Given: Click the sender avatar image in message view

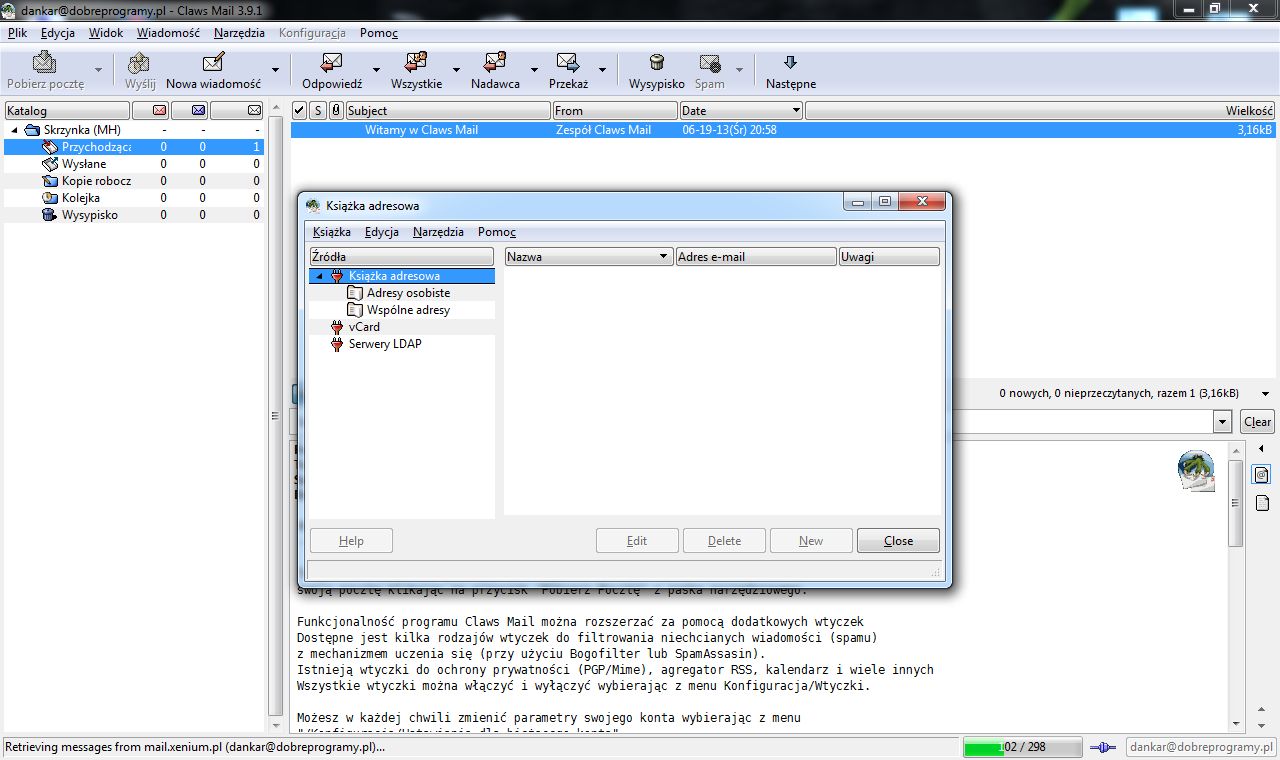Looking at the screenshot, I should click(1196, 471).
